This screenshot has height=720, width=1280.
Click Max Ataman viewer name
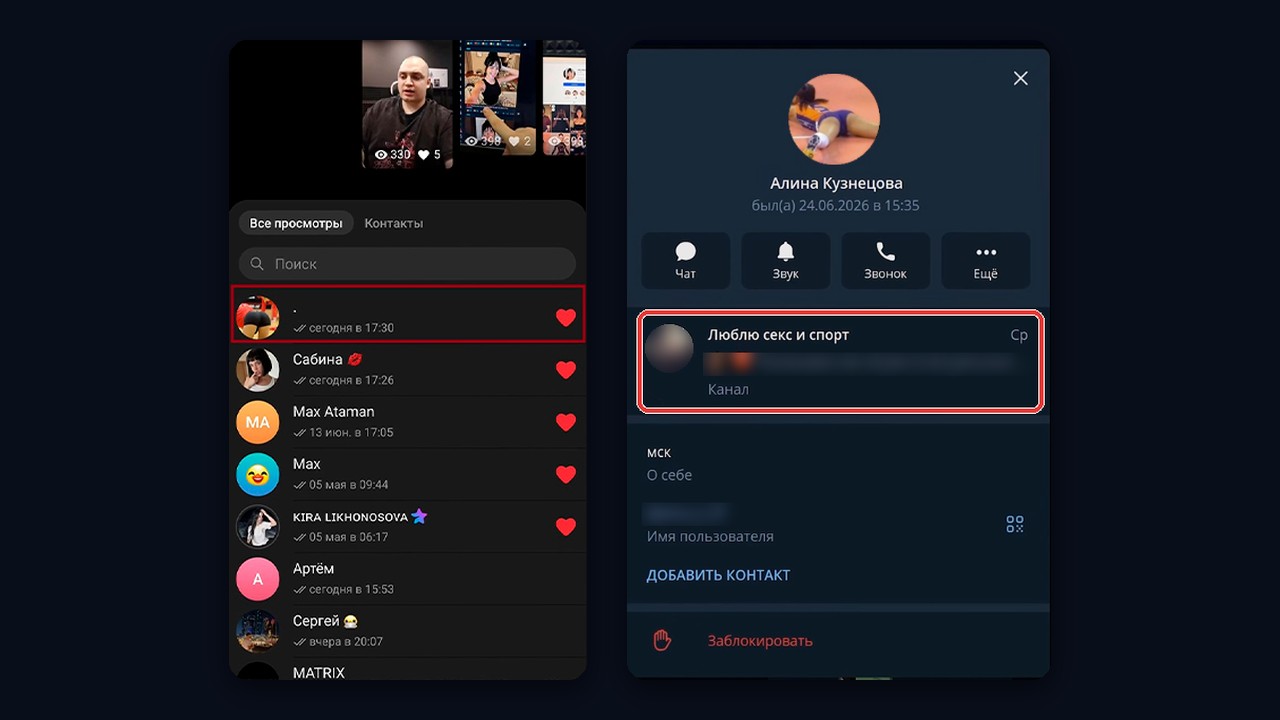[333, 411]
